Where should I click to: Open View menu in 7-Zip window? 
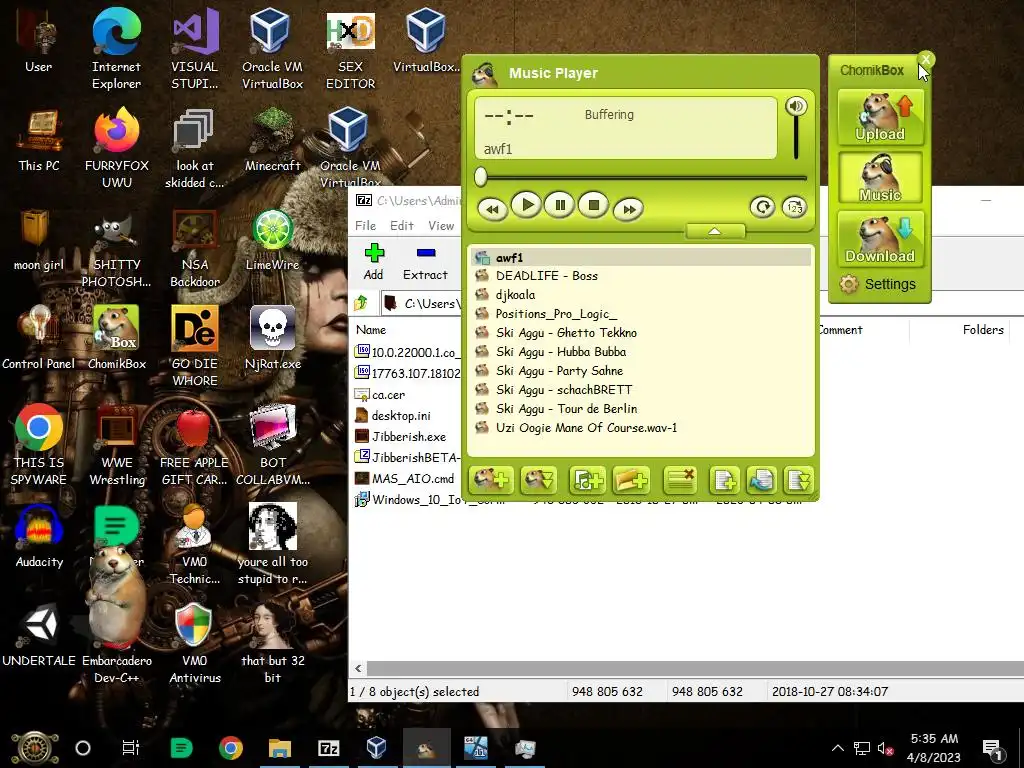pos(441,225)
